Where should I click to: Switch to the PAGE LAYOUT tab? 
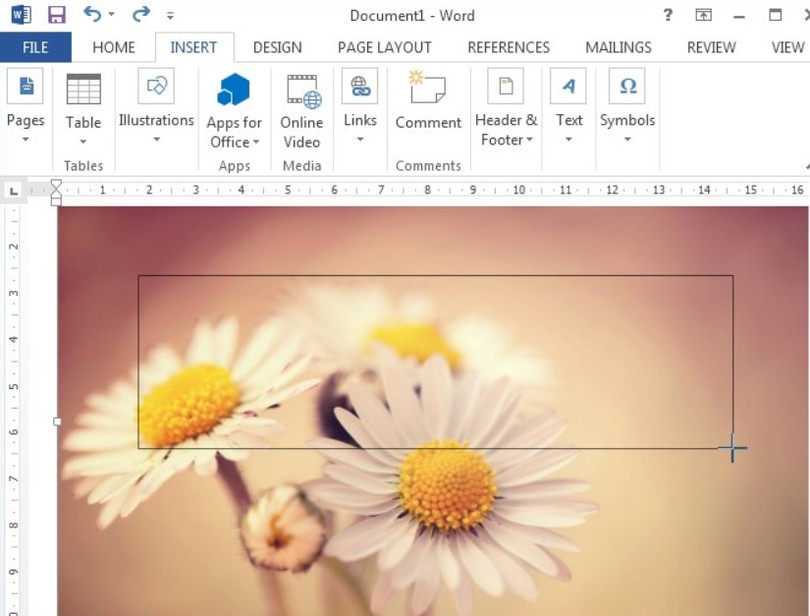click(384, 47)
